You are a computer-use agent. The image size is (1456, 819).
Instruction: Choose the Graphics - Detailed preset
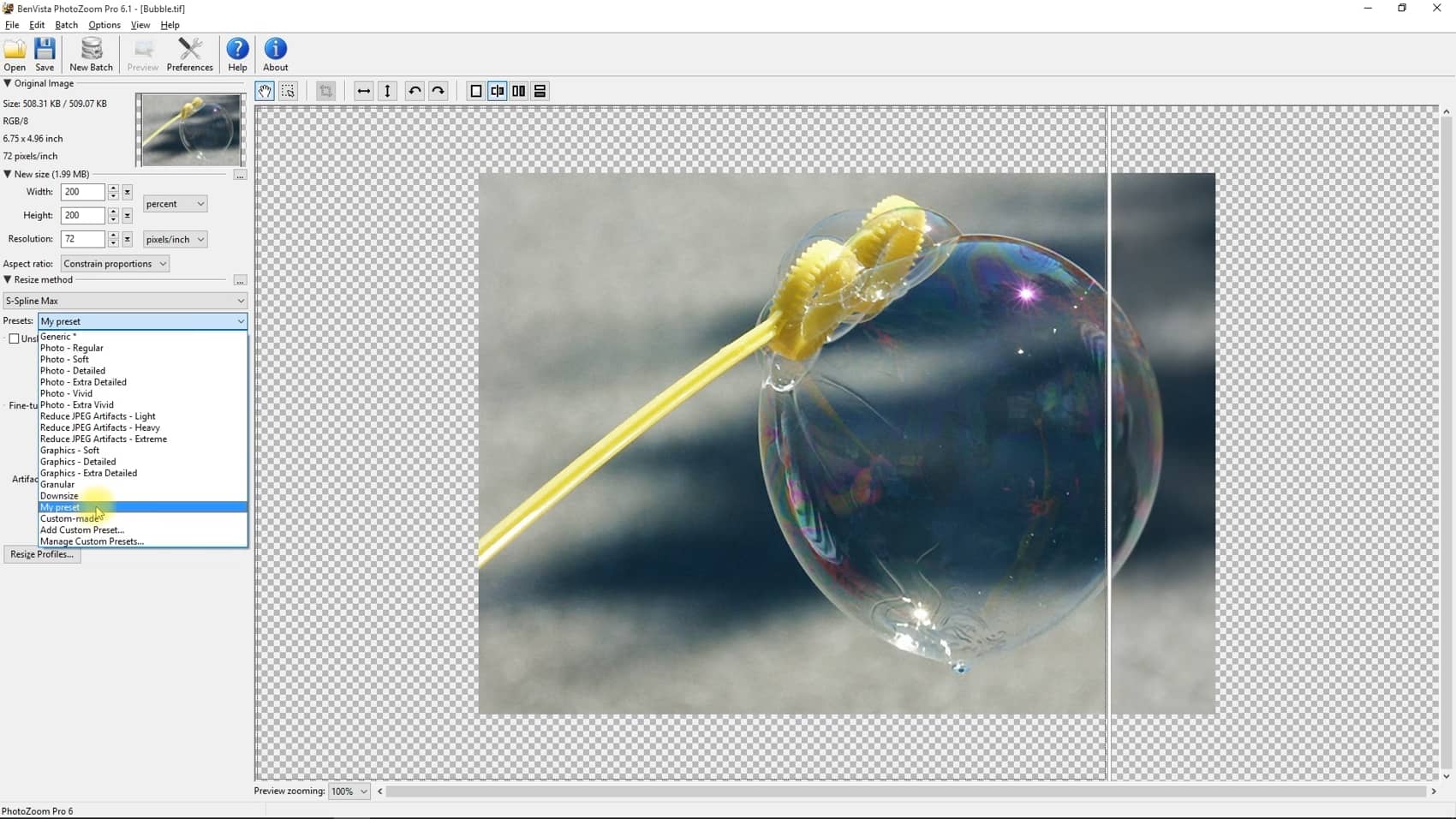pos(143,462)
